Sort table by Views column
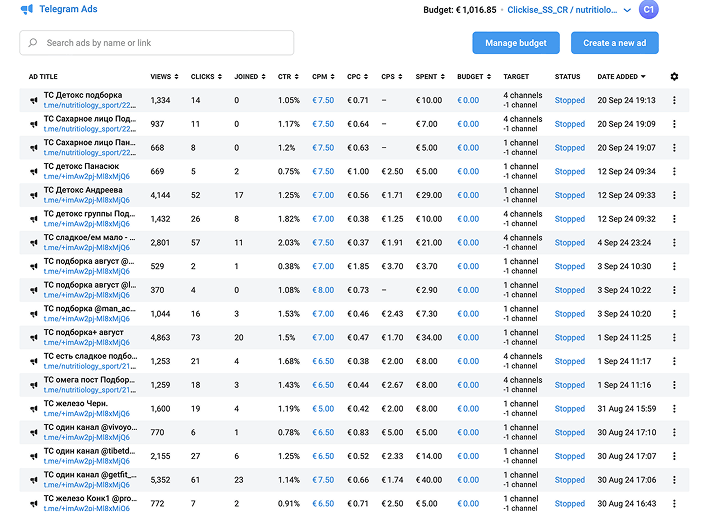 coord(164,76)
